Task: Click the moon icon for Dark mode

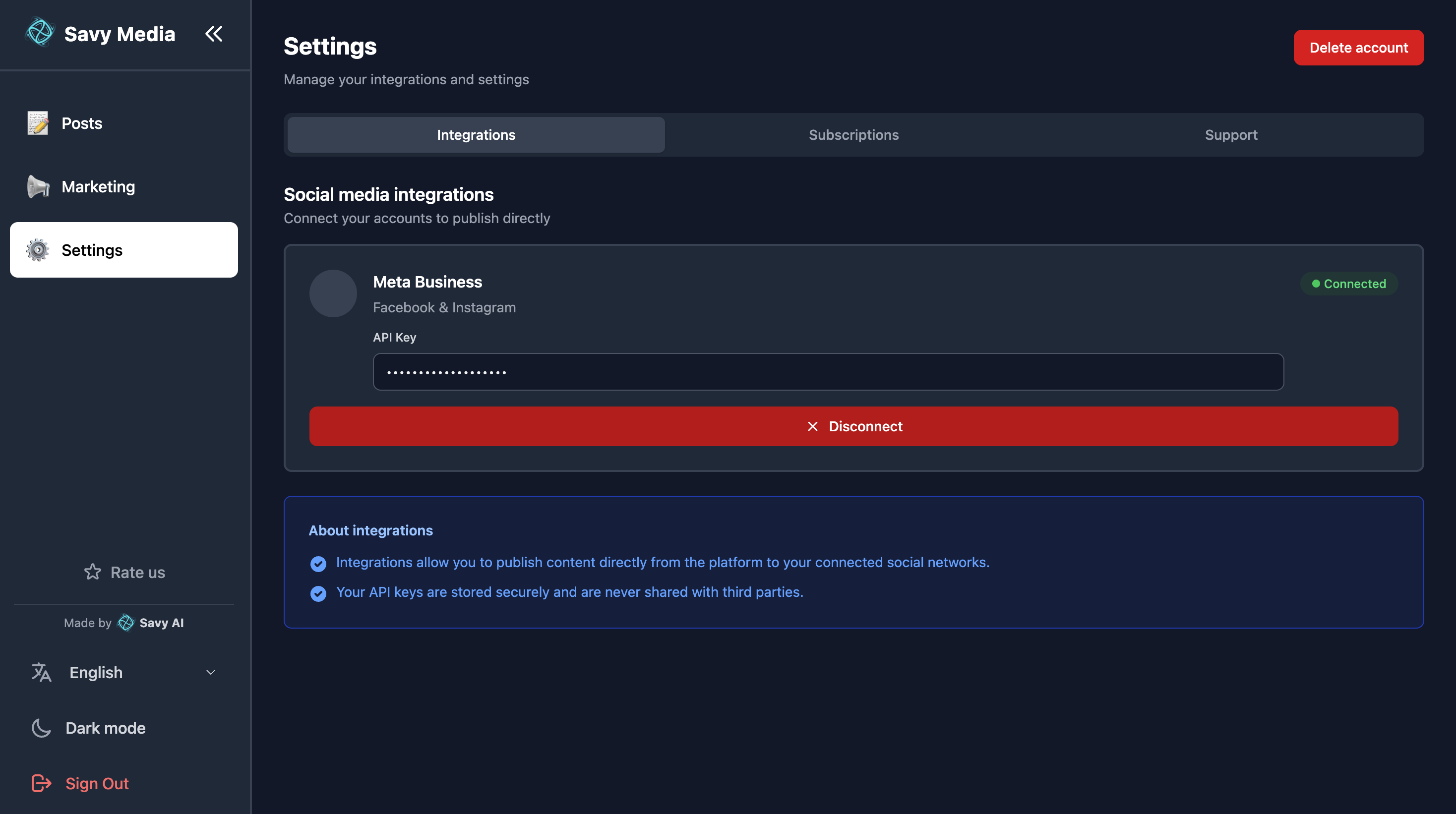Action: [40, 728]
